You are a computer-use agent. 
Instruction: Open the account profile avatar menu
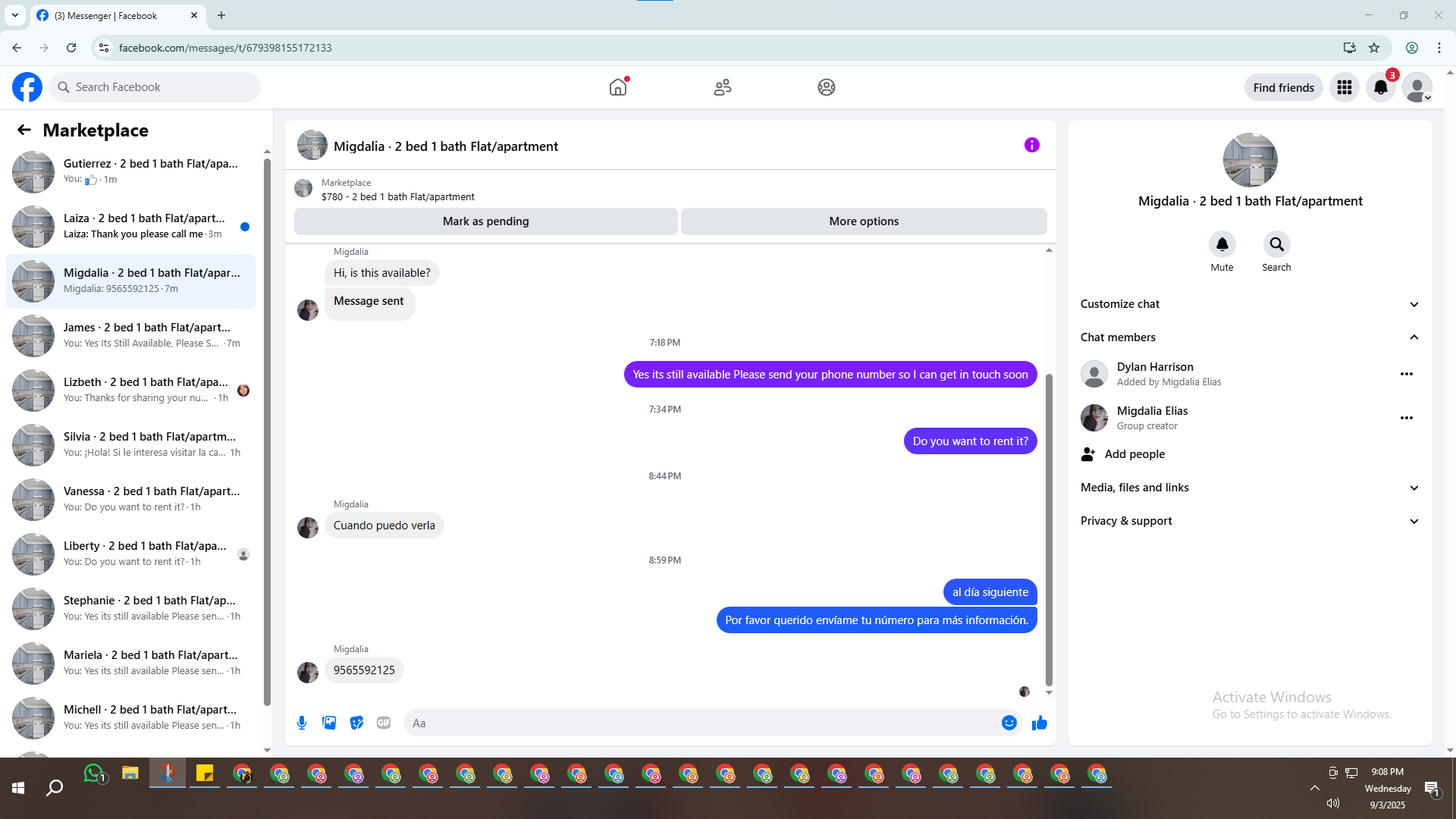click(x=1417, y=87)
